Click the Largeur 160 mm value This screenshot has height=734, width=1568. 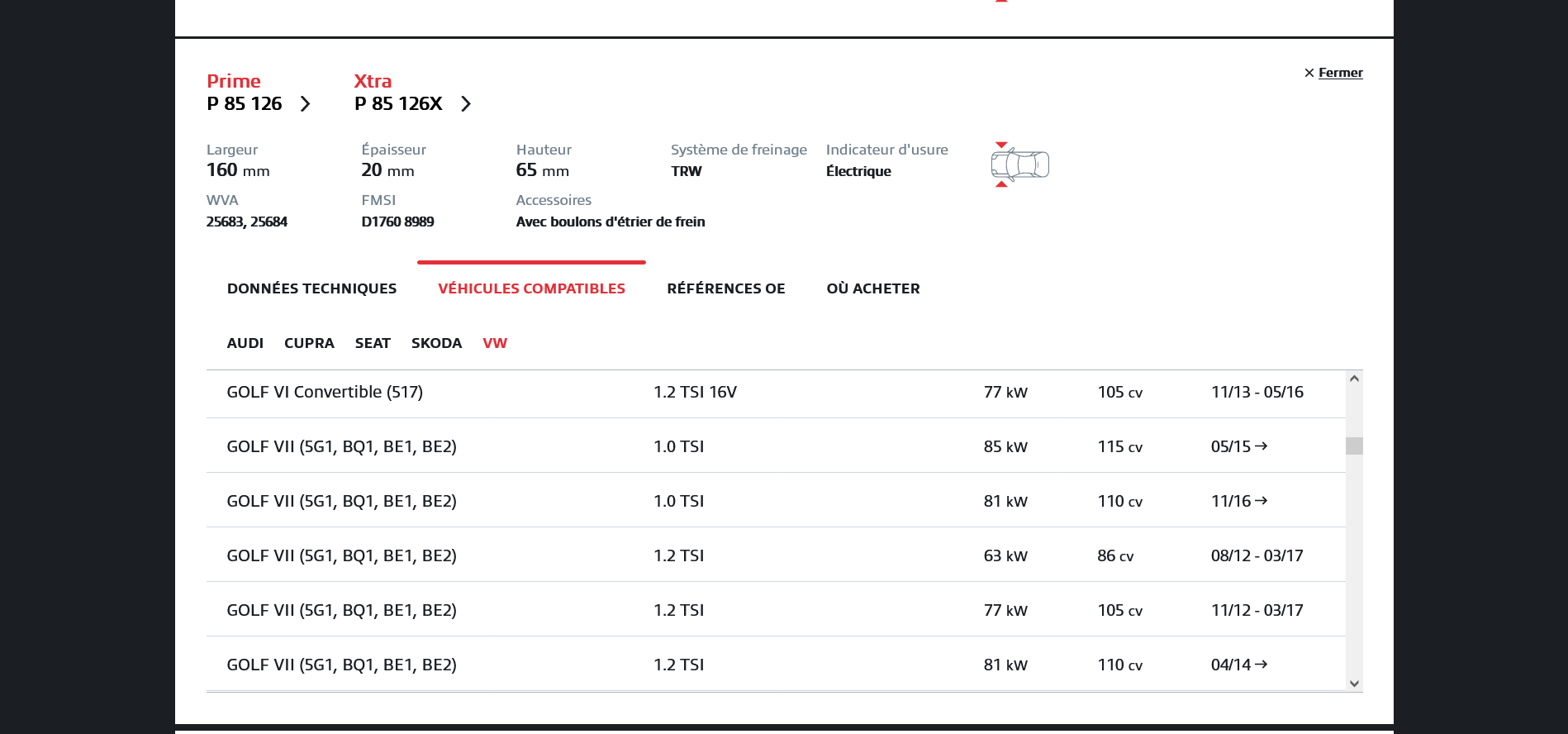tap(238, 170)
